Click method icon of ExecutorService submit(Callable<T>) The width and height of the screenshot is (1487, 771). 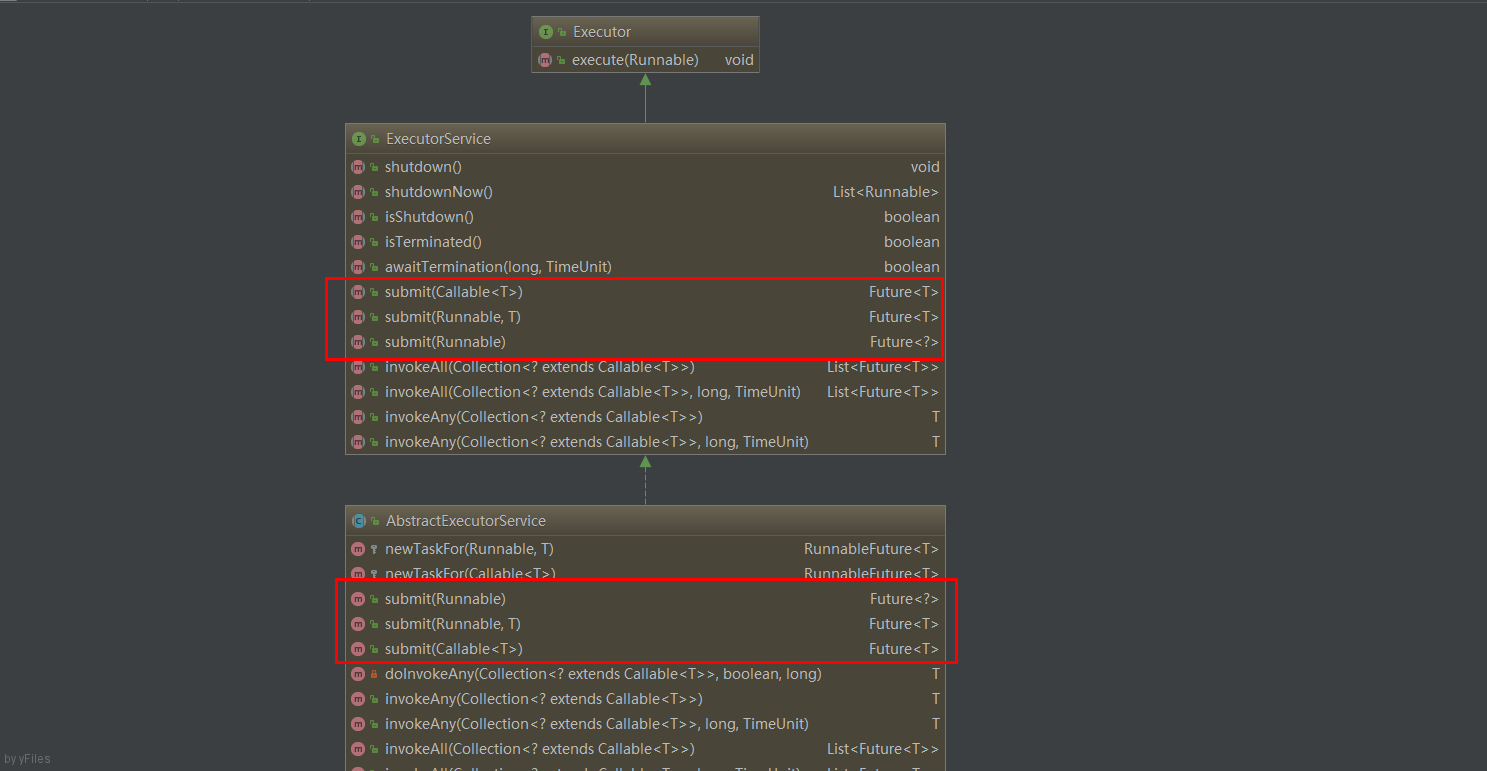tap(358, 292)
